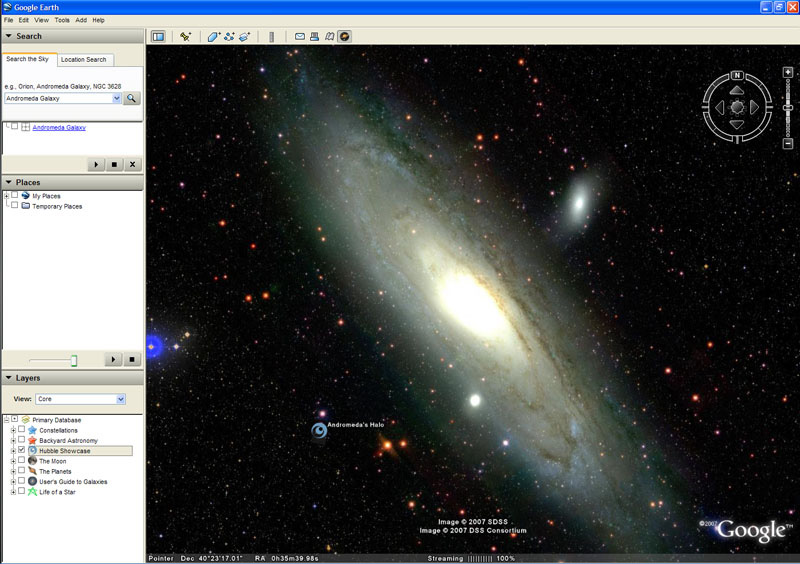Open the Andromeda Galaxy search result link
800x564 pixels.
(x=59, y=128)
